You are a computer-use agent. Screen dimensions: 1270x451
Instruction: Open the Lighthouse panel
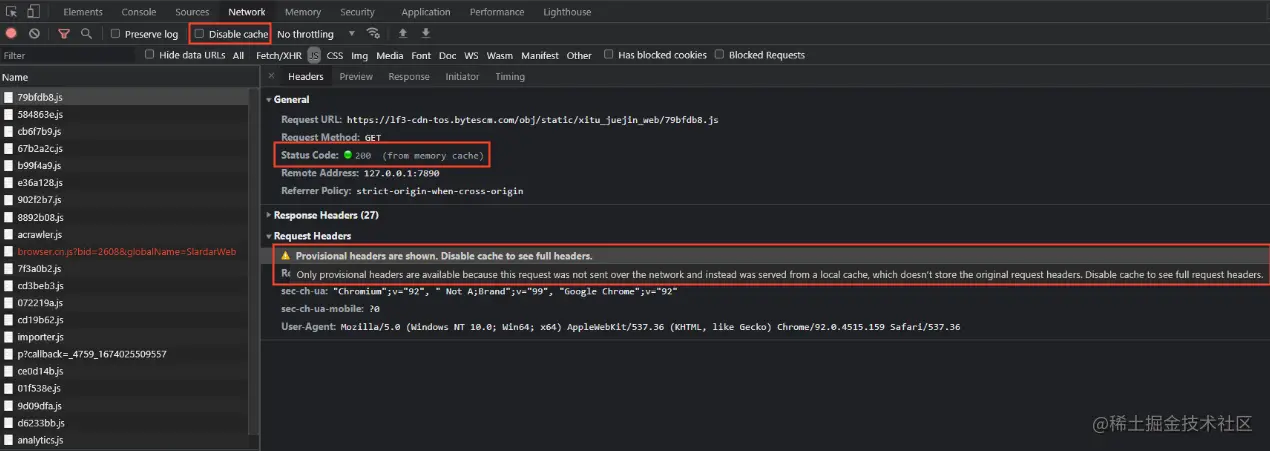click(567, 12)
